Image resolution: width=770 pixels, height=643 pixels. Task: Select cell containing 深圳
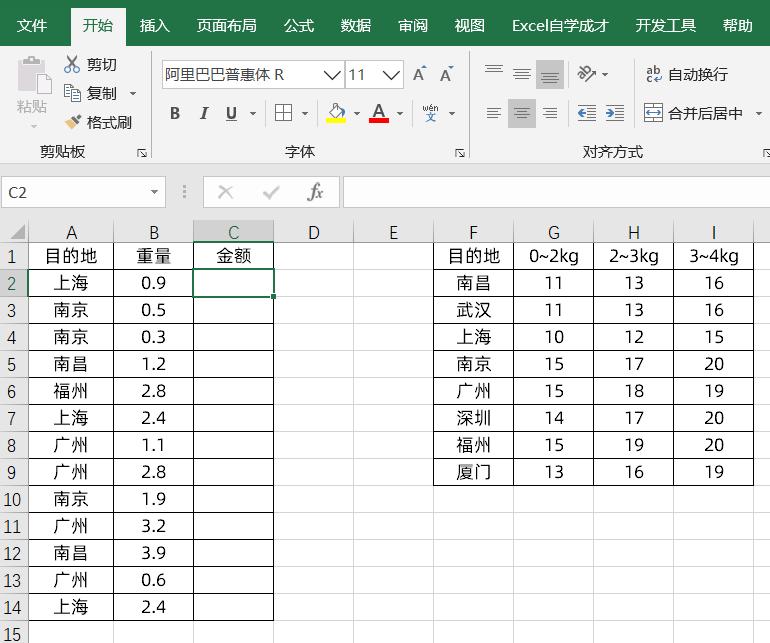[x=473, y=418]
